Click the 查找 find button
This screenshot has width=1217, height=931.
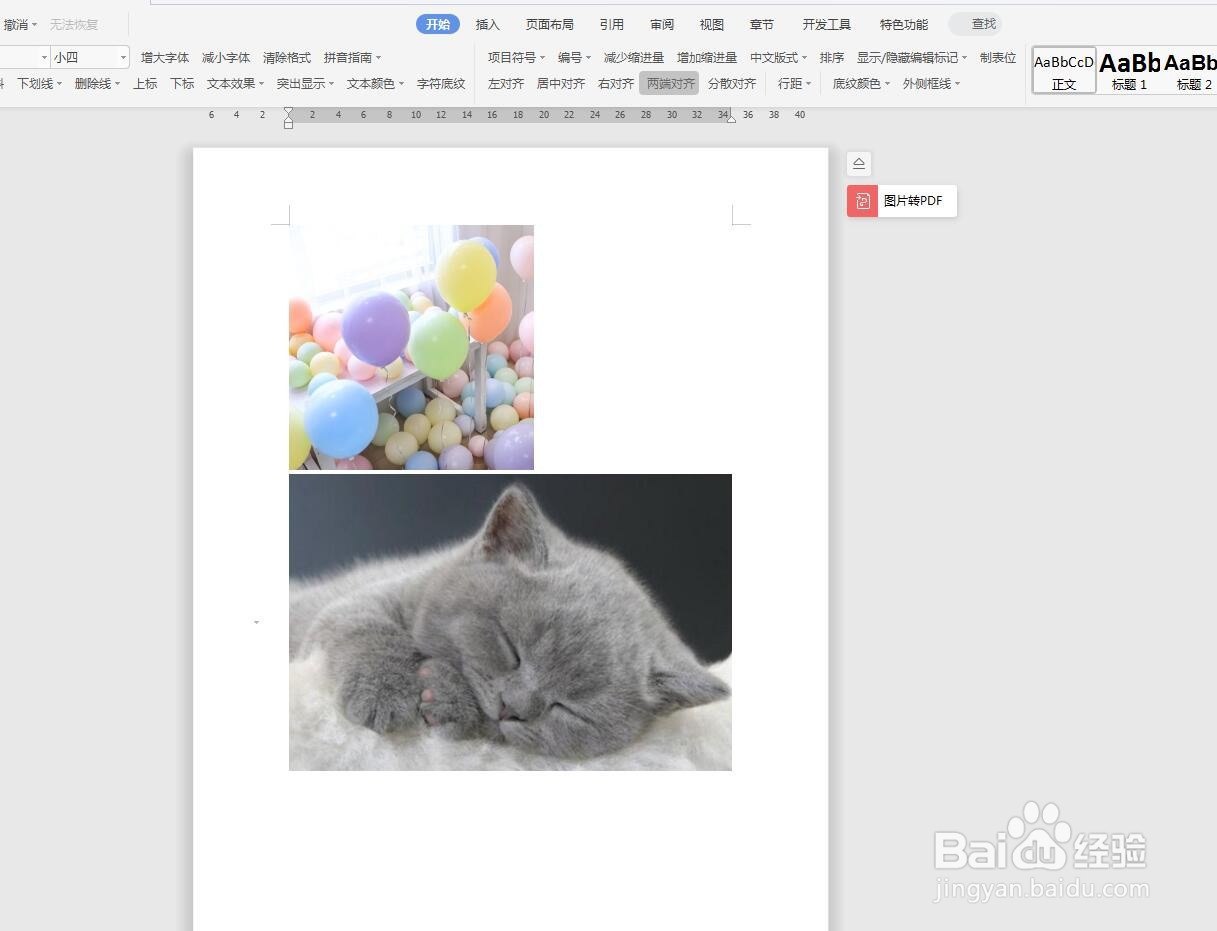(x=982, y=23)
